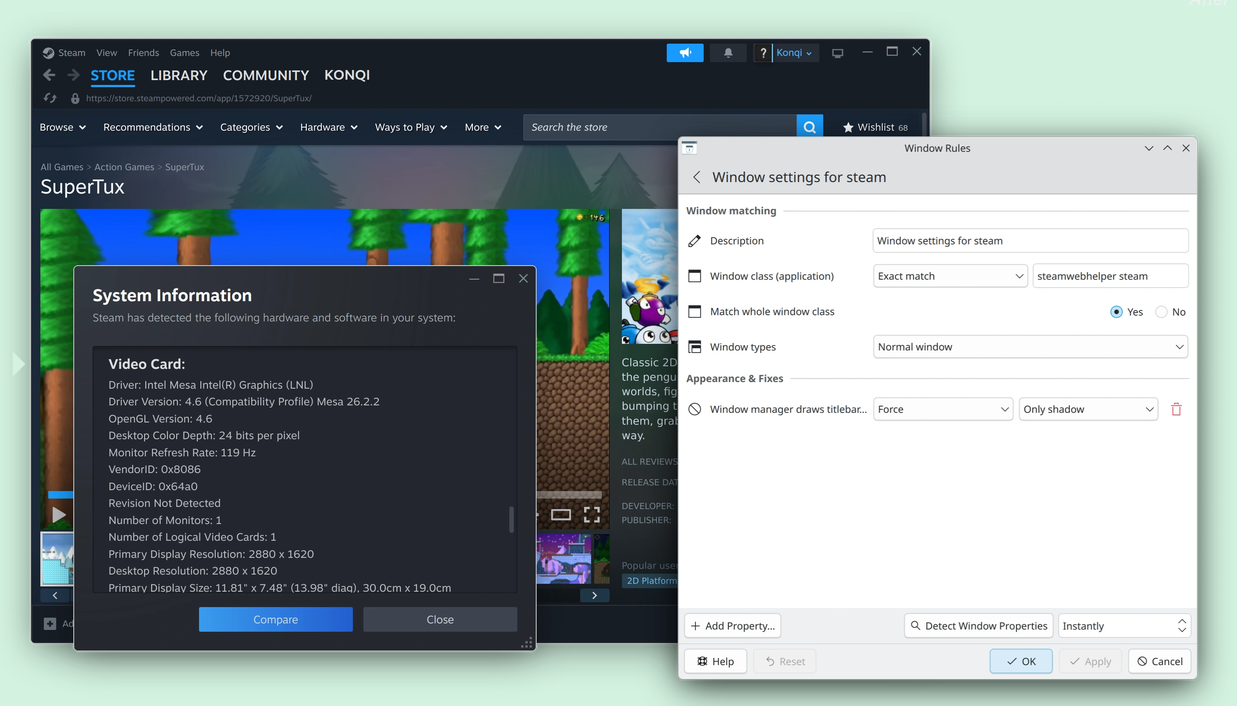Focus the Search the store field
The image size is (1237, 706).
[x=660, y=127]
